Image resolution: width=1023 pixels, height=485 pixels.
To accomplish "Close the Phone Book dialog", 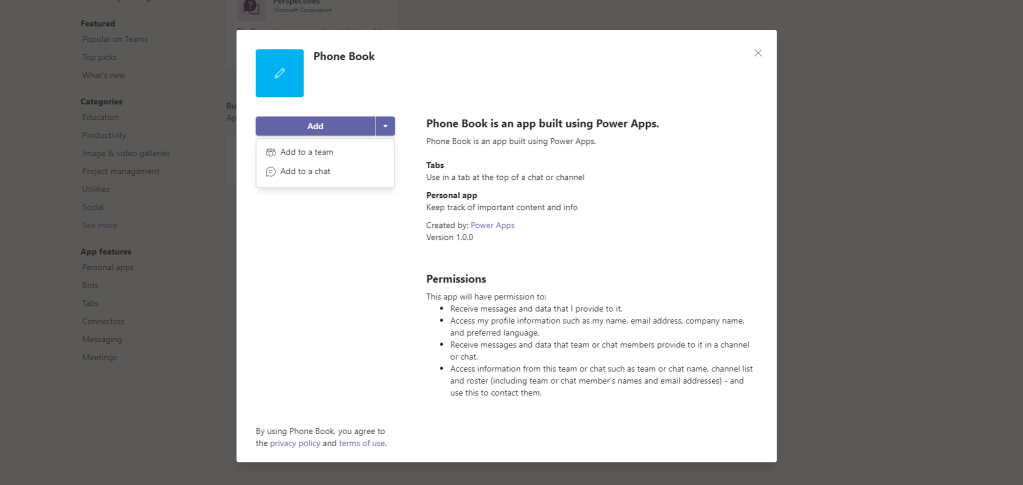I will (758, 53).
